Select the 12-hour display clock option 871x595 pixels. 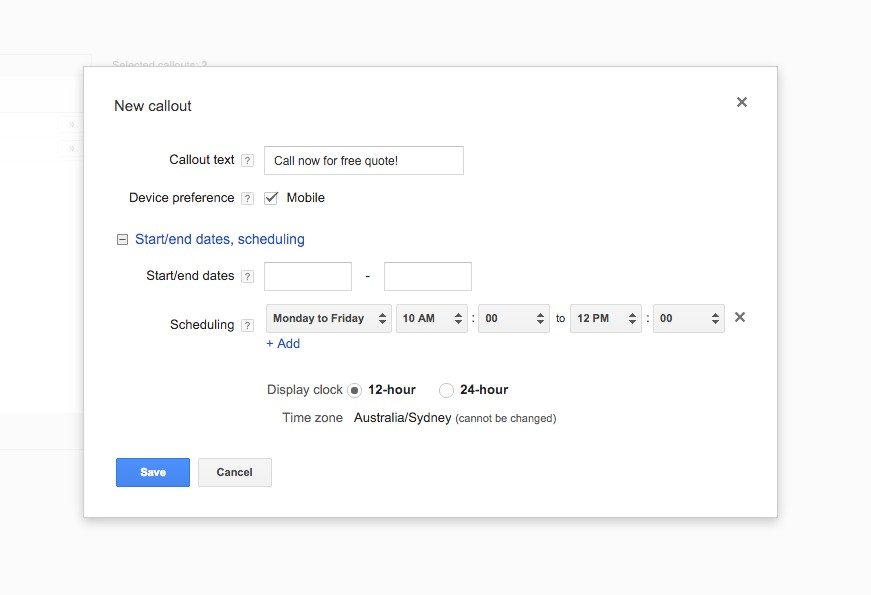(x=355, y=390)
